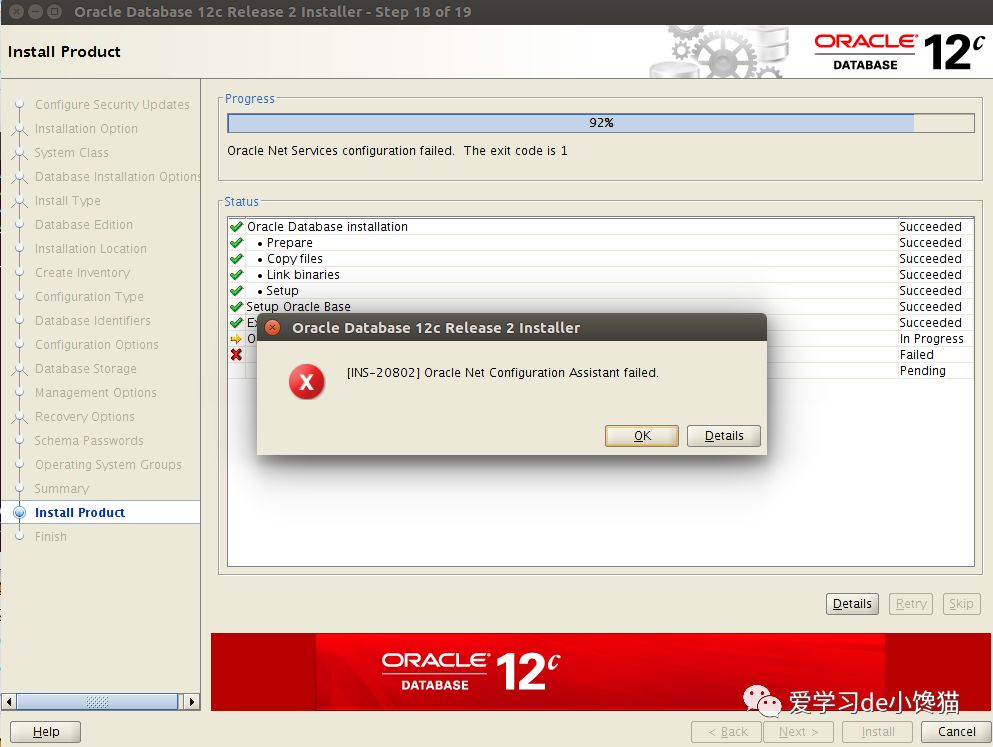Click sidebar scroll right arrow
993x747 pixels.
point(192,701)
